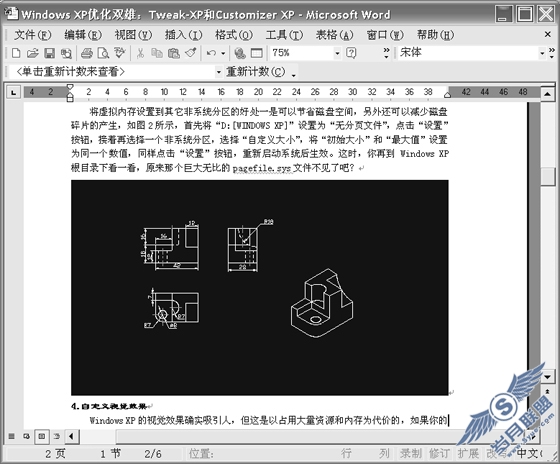The height and width of the screenshot is (464, 560).
Task: Switch to Print Layout view
Action: 42,436
